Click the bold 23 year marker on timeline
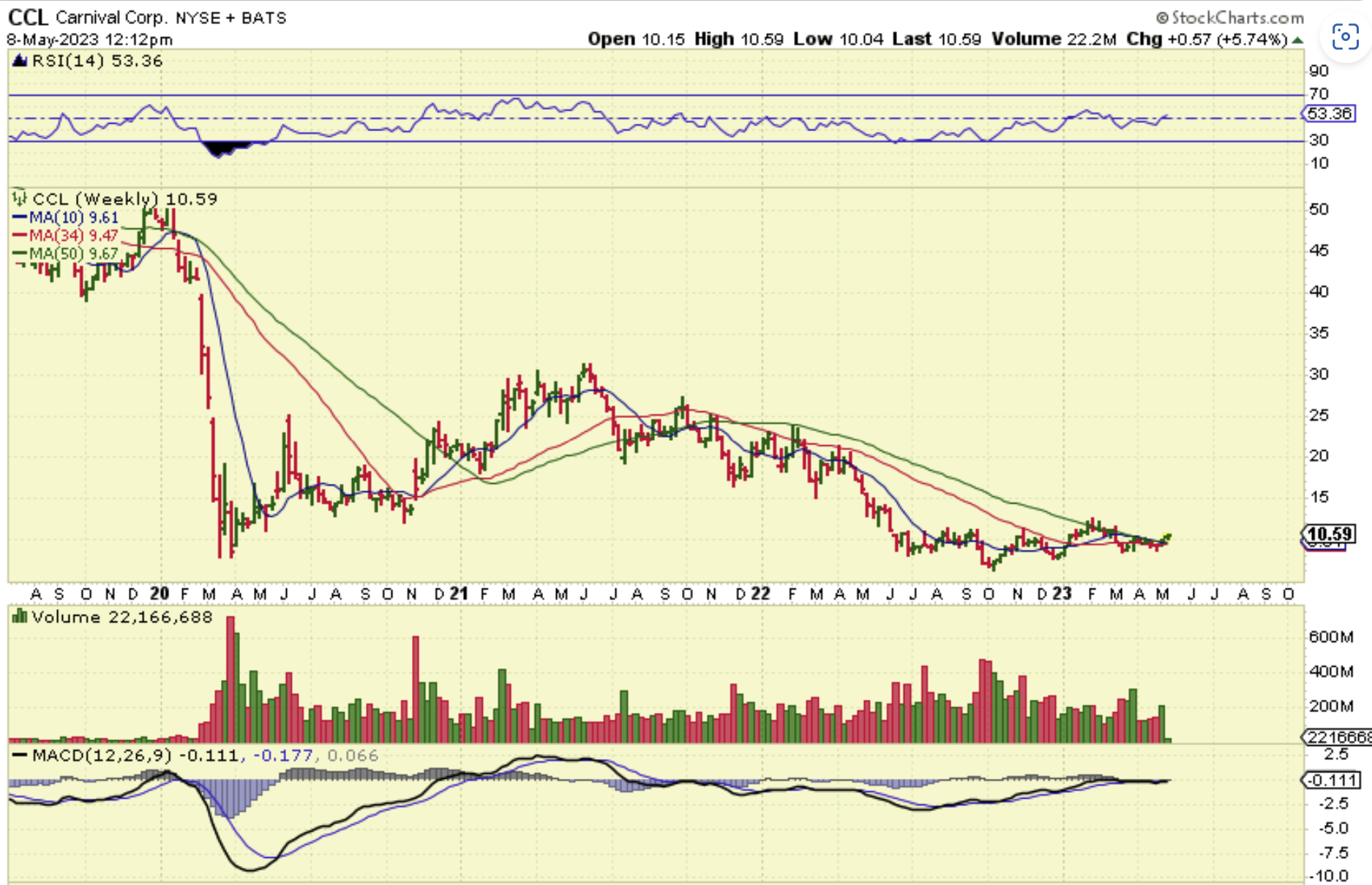The image size is (1372, 885). pos(1062,594)
